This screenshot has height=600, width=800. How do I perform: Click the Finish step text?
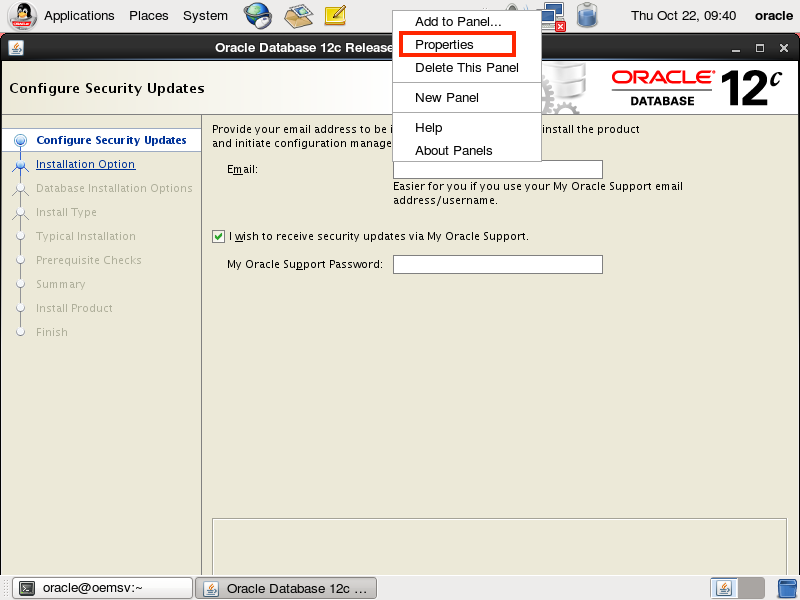coord(52,332)
